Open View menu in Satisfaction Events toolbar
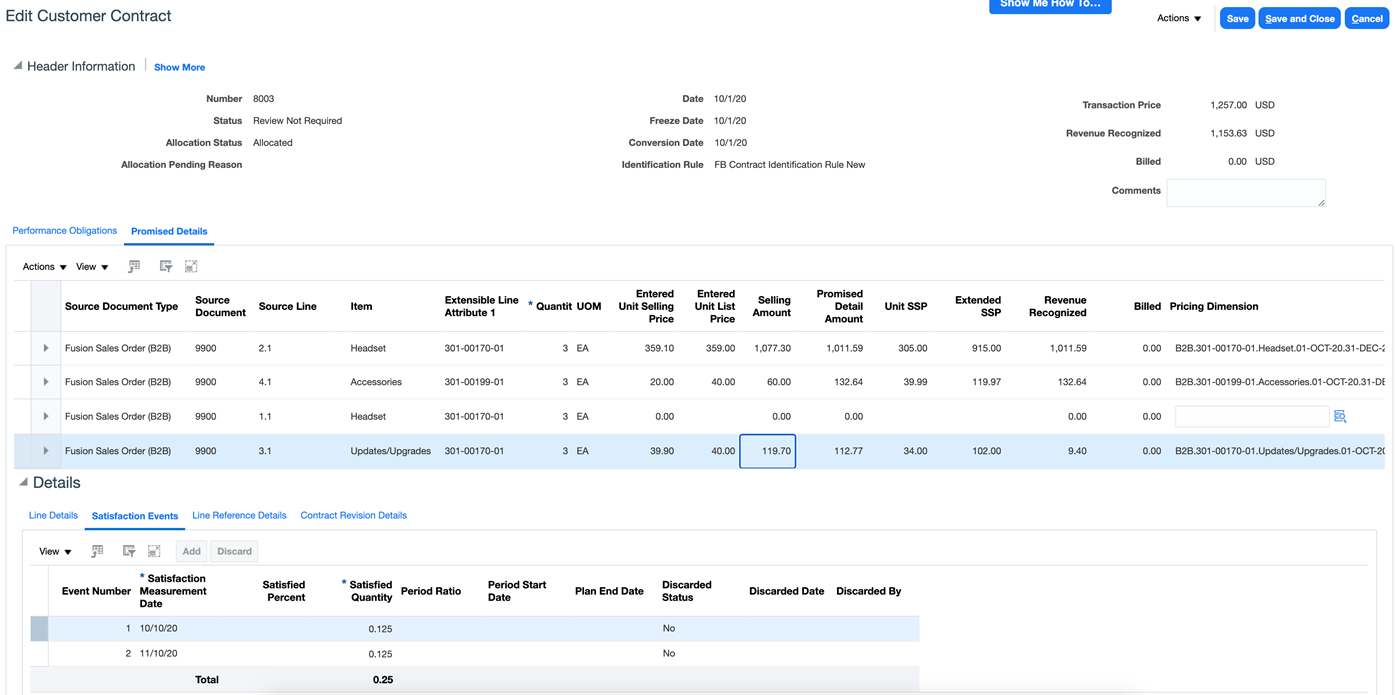The image size is (1395, 695). 55,551
